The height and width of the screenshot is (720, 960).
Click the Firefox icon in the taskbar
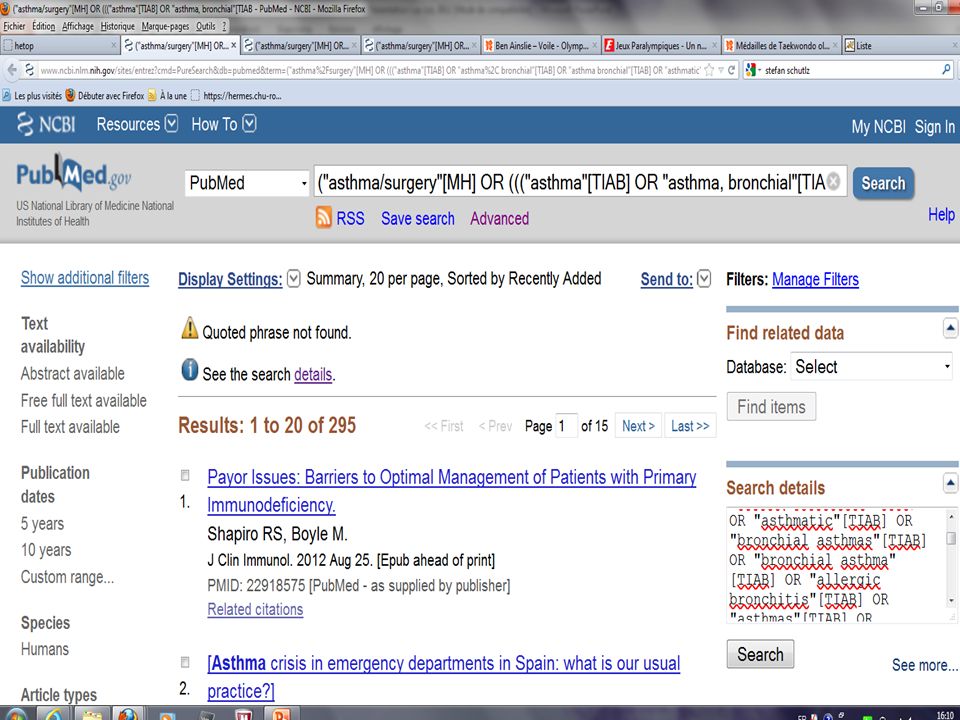(128, 714)
